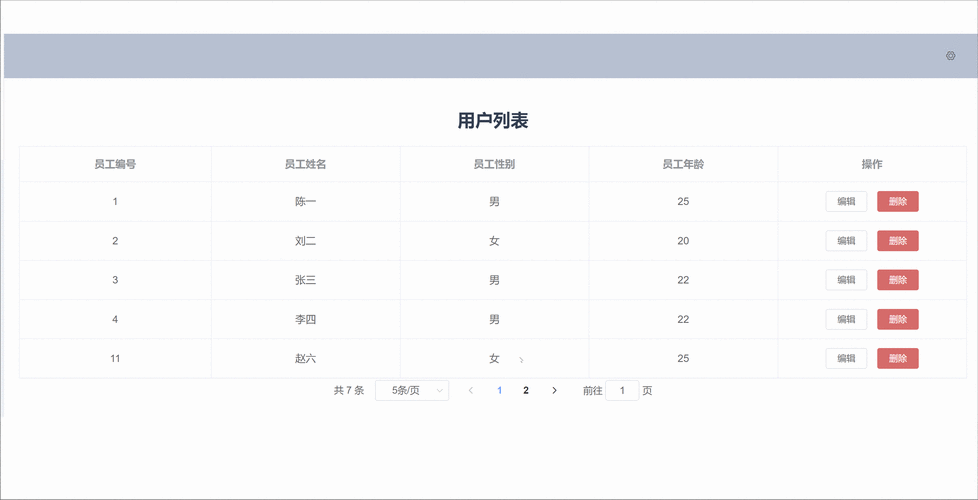Remove employee 李四 using 删除
The image size is (978, 500).
[x=897, y=319]
